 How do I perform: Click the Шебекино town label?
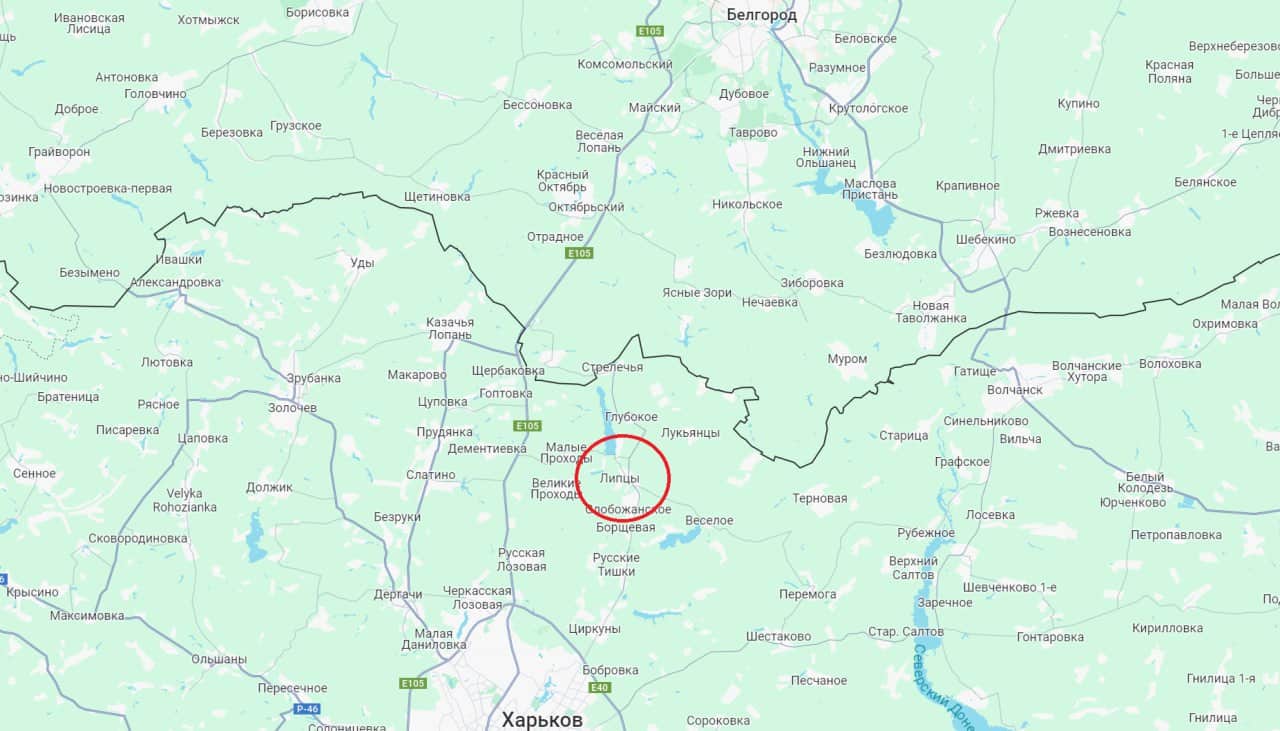click(x=986, y=240)
